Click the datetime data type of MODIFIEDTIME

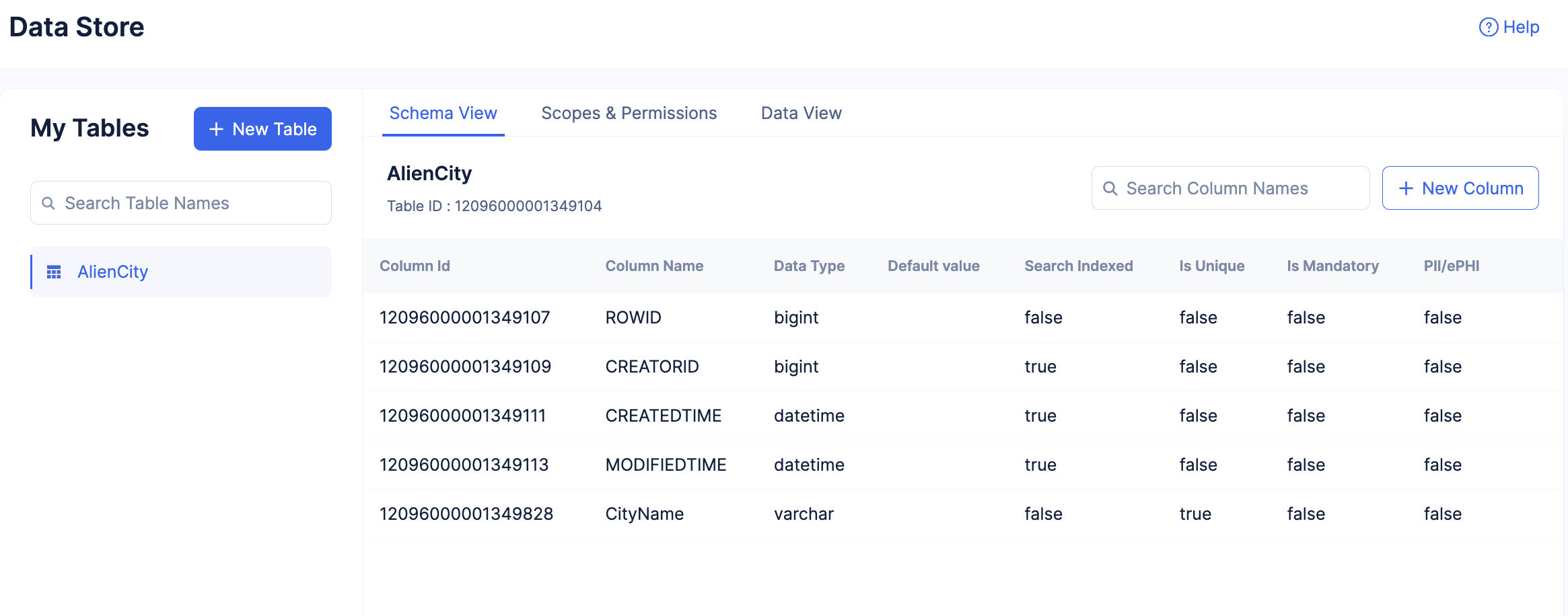809,465
